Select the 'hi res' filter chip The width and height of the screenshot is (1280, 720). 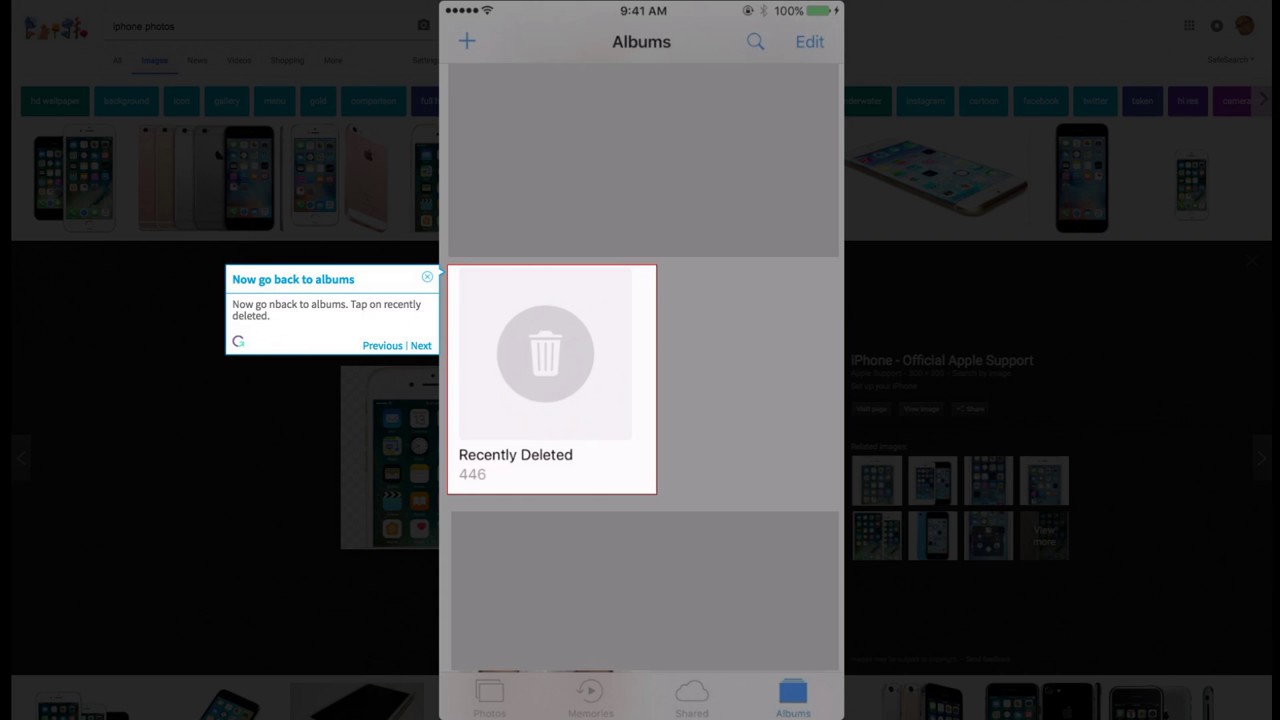tap(1187, 101)
